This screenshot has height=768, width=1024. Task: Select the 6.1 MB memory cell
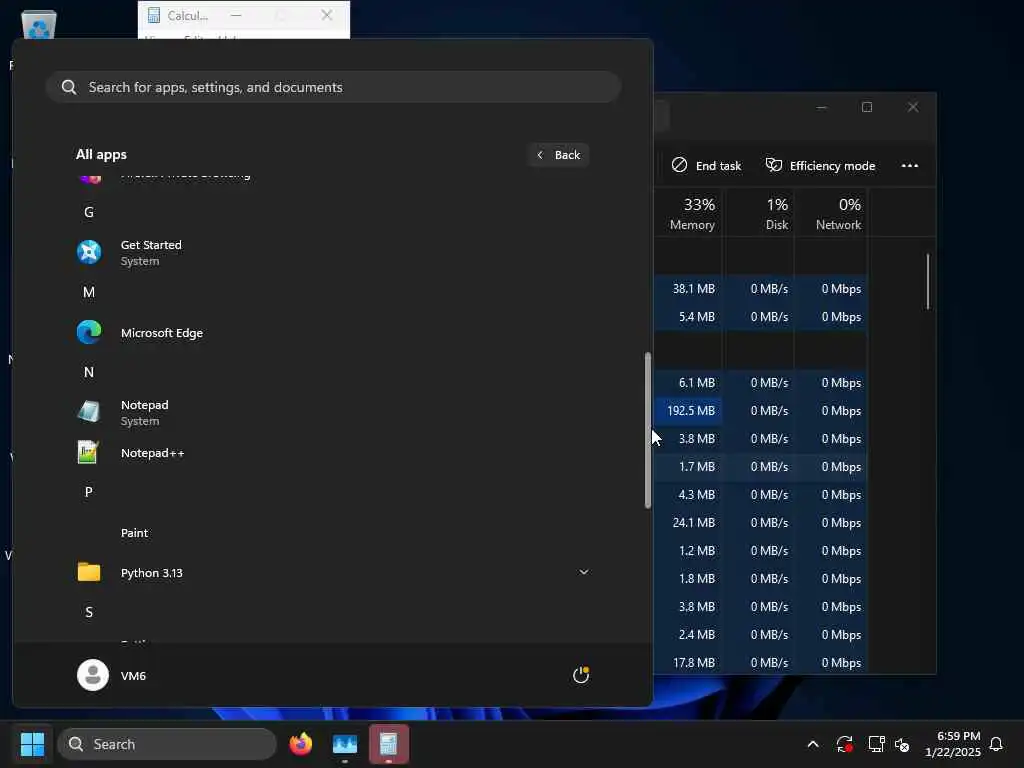pyautogui.click(x=688, y=383)
